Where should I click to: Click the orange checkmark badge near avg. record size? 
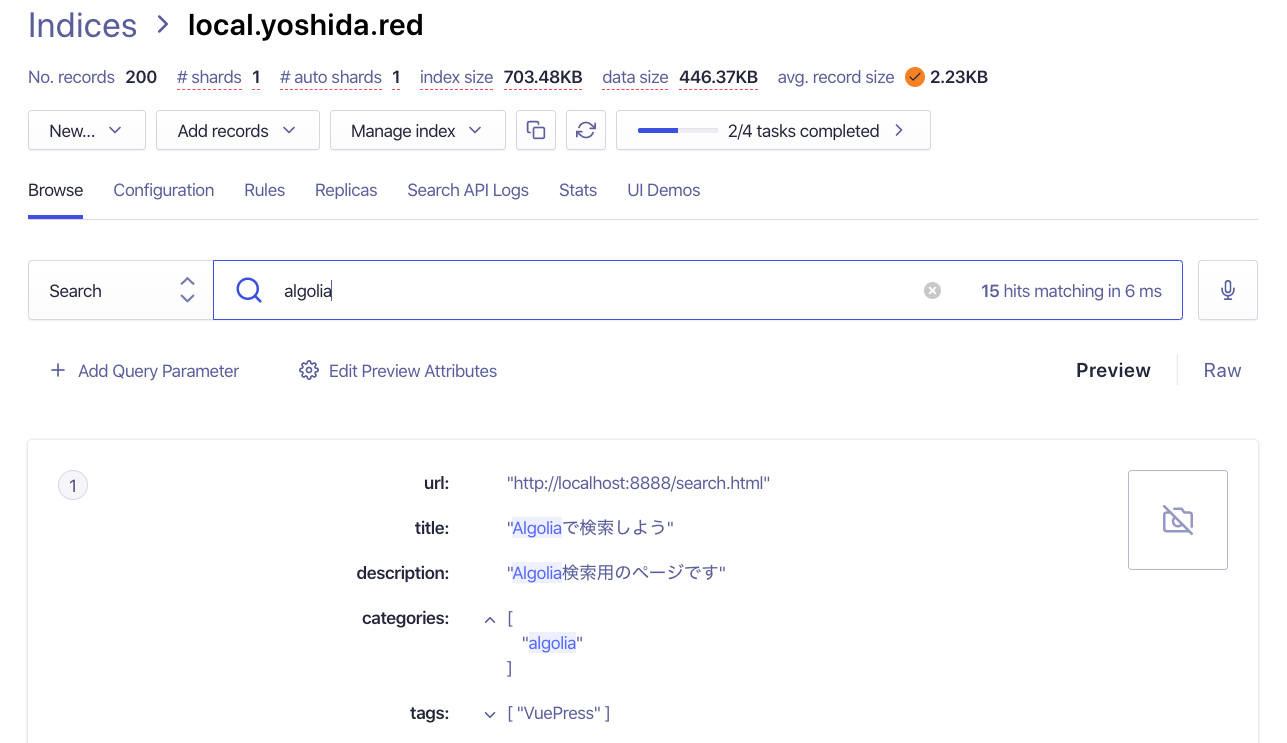[914, 77]
